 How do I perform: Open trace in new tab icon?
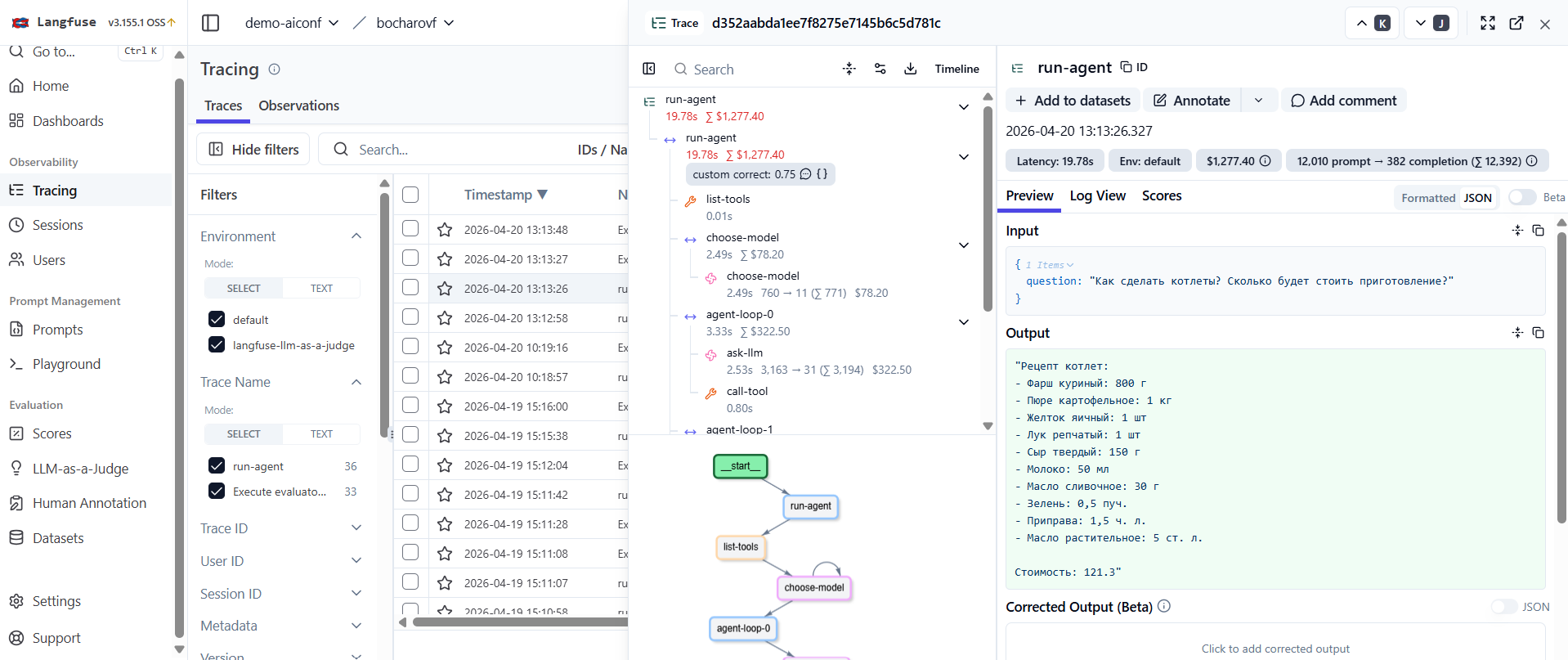1516,23
